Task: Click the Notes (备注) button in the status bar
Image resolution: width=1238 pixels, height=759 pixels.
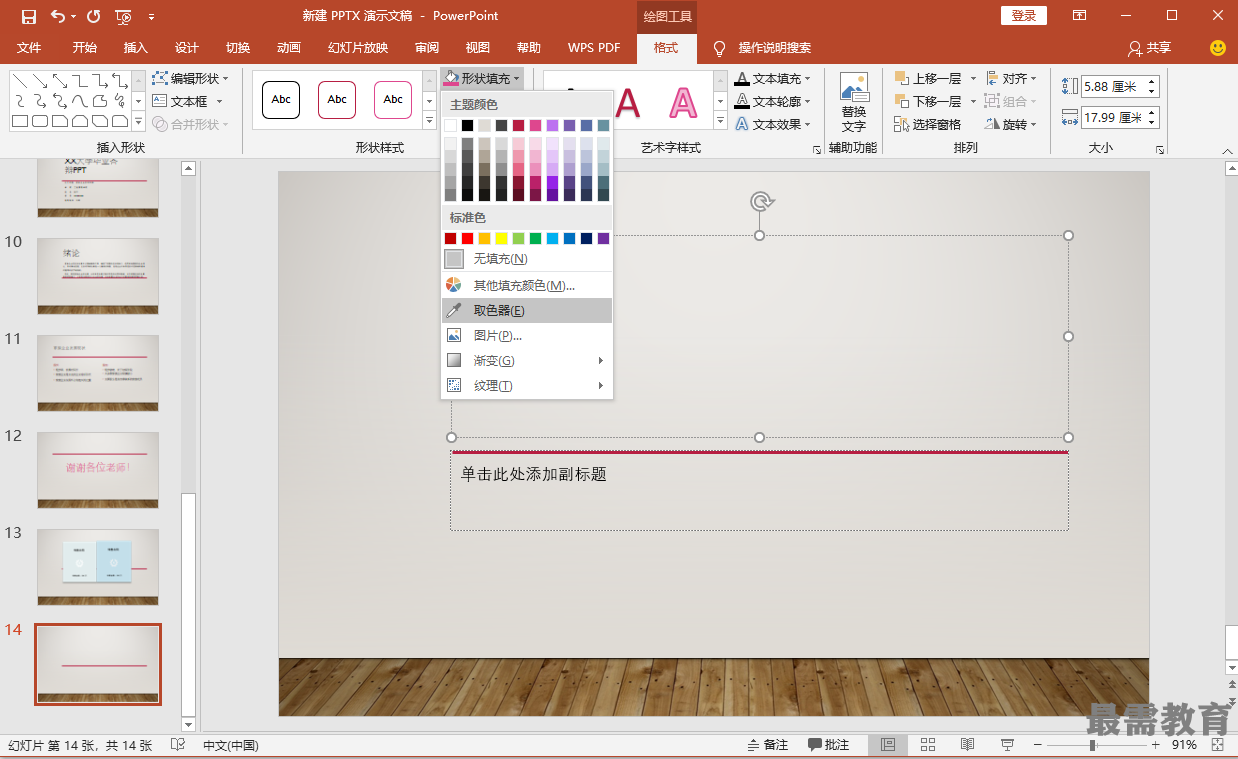Action: (767, 745)
